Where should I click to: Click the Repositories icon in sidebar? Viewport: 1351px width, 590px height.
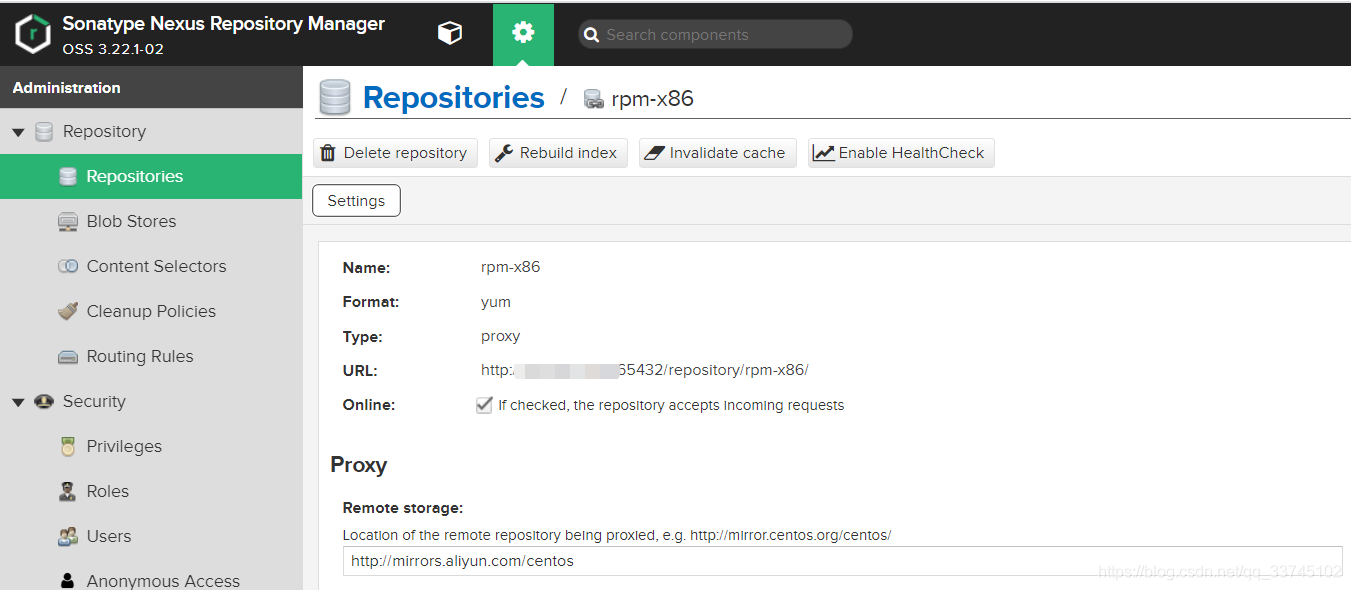coord(68,177)
